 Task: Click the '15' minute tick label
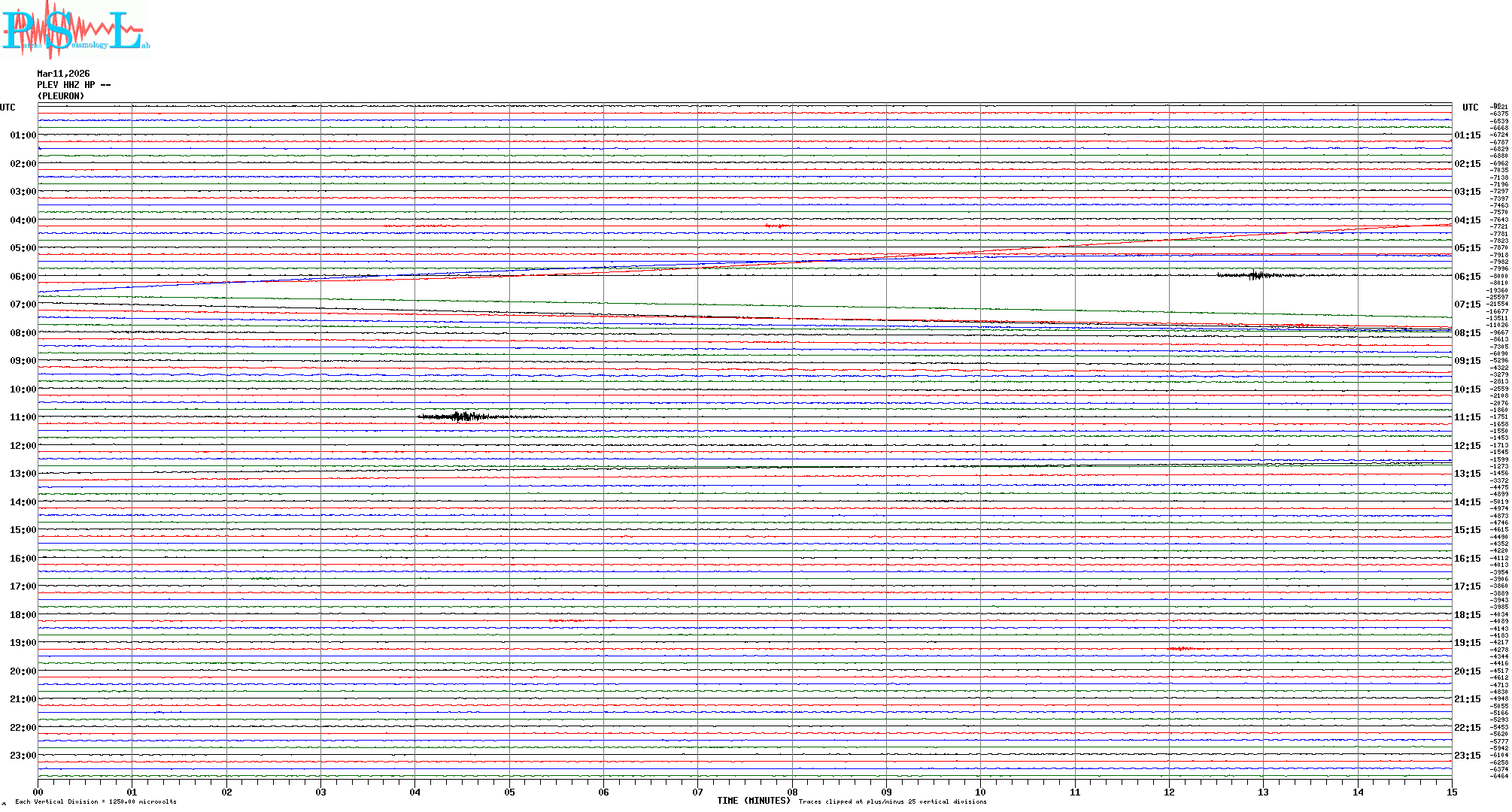point(1452,792)
